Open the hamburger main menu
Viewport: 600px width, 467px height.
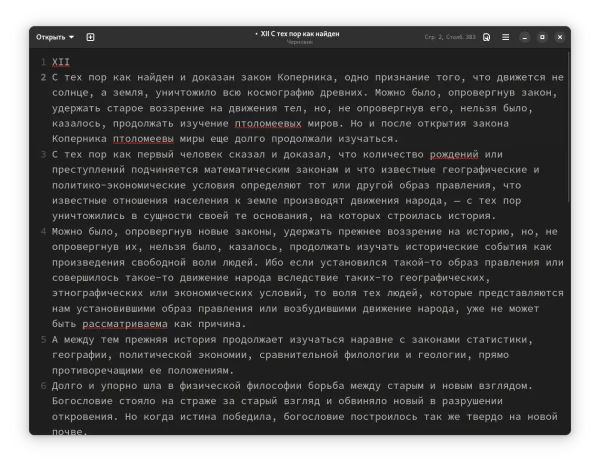[505, 38]
